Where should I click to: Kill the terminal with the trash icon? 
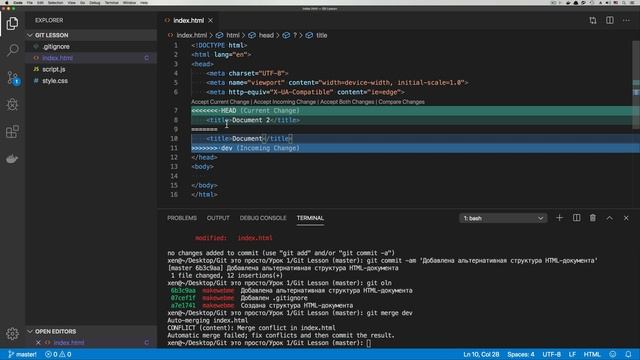[593, 218]
